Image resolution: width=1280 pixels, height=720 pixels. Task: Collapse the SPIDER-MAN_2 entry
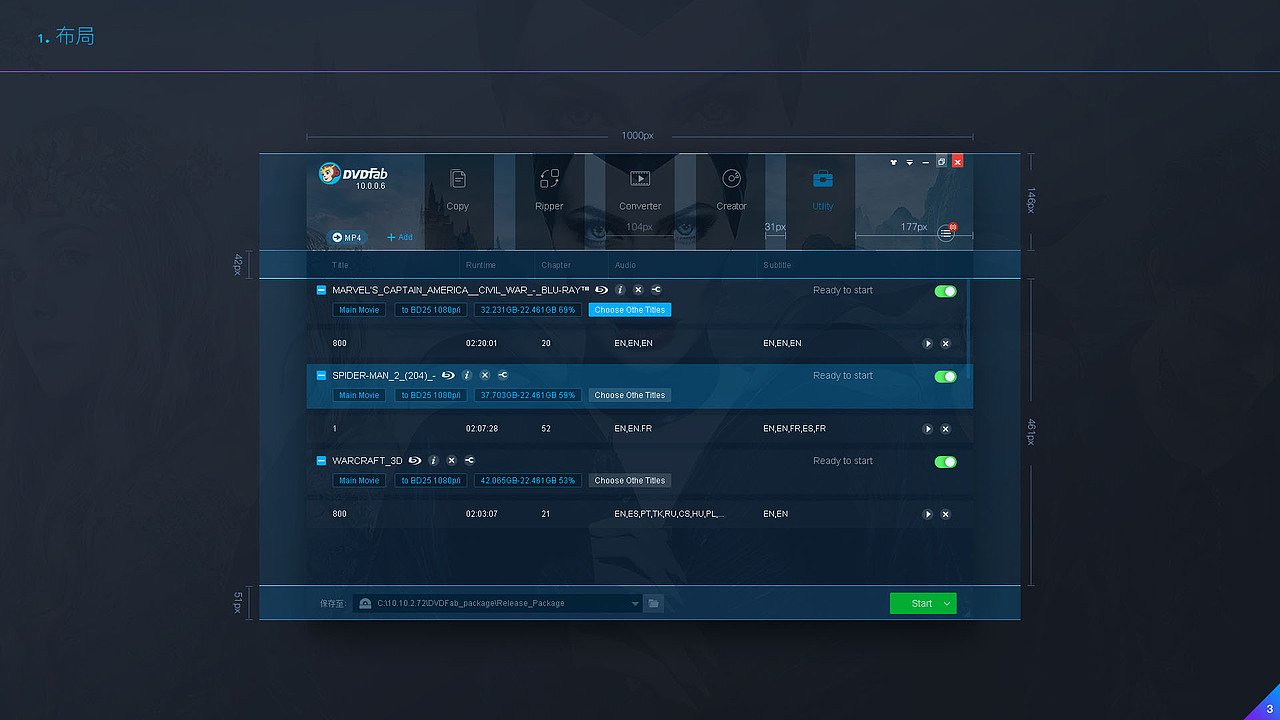(x=321, y=375)
